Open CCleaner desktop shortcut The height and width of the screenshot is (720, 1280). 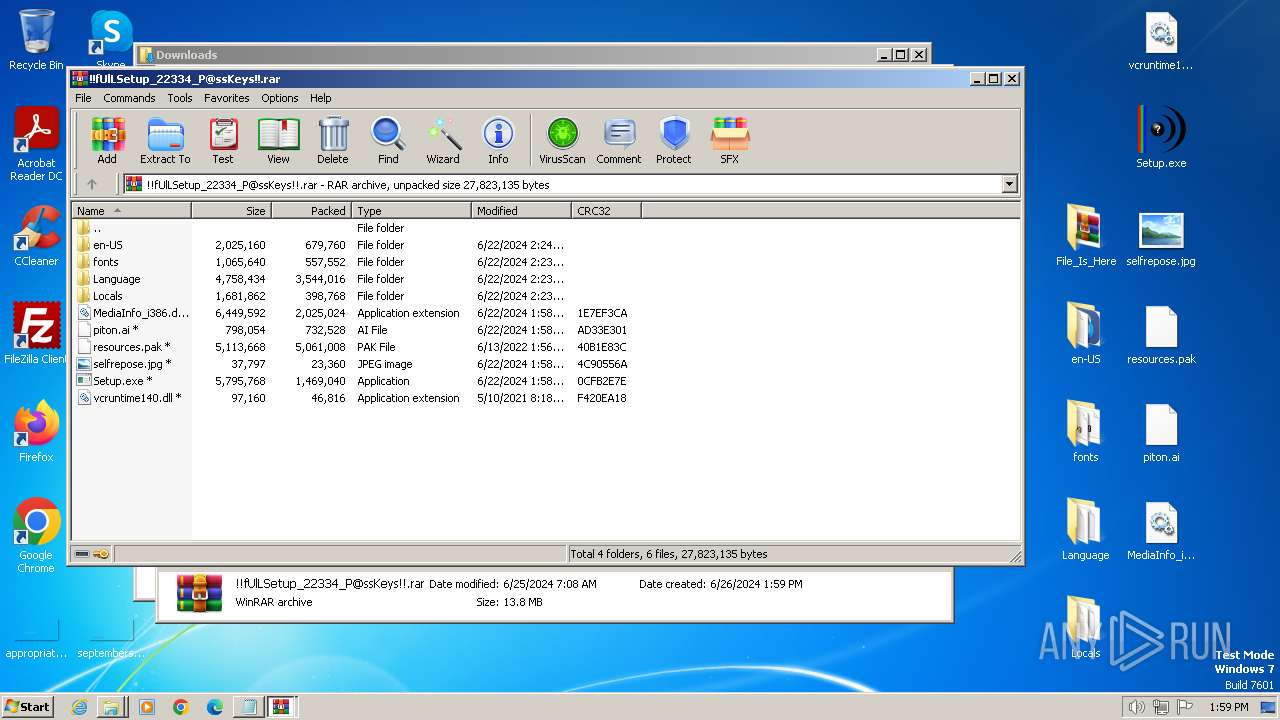click(36, 236)
